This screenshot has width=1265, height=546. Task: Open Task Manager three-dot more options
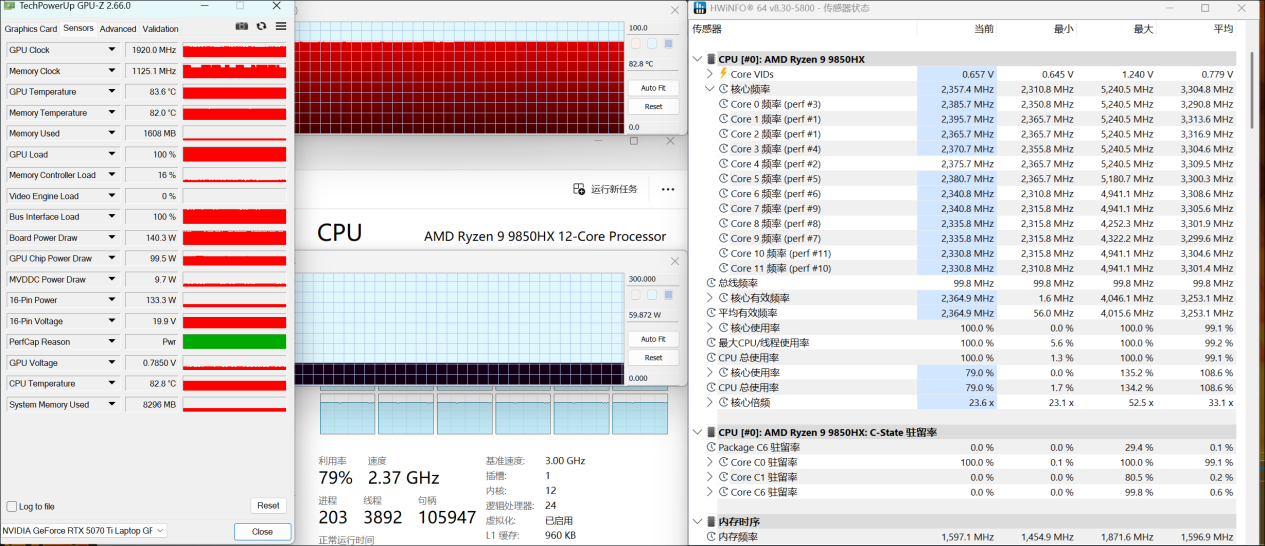(x=667, y=189)
